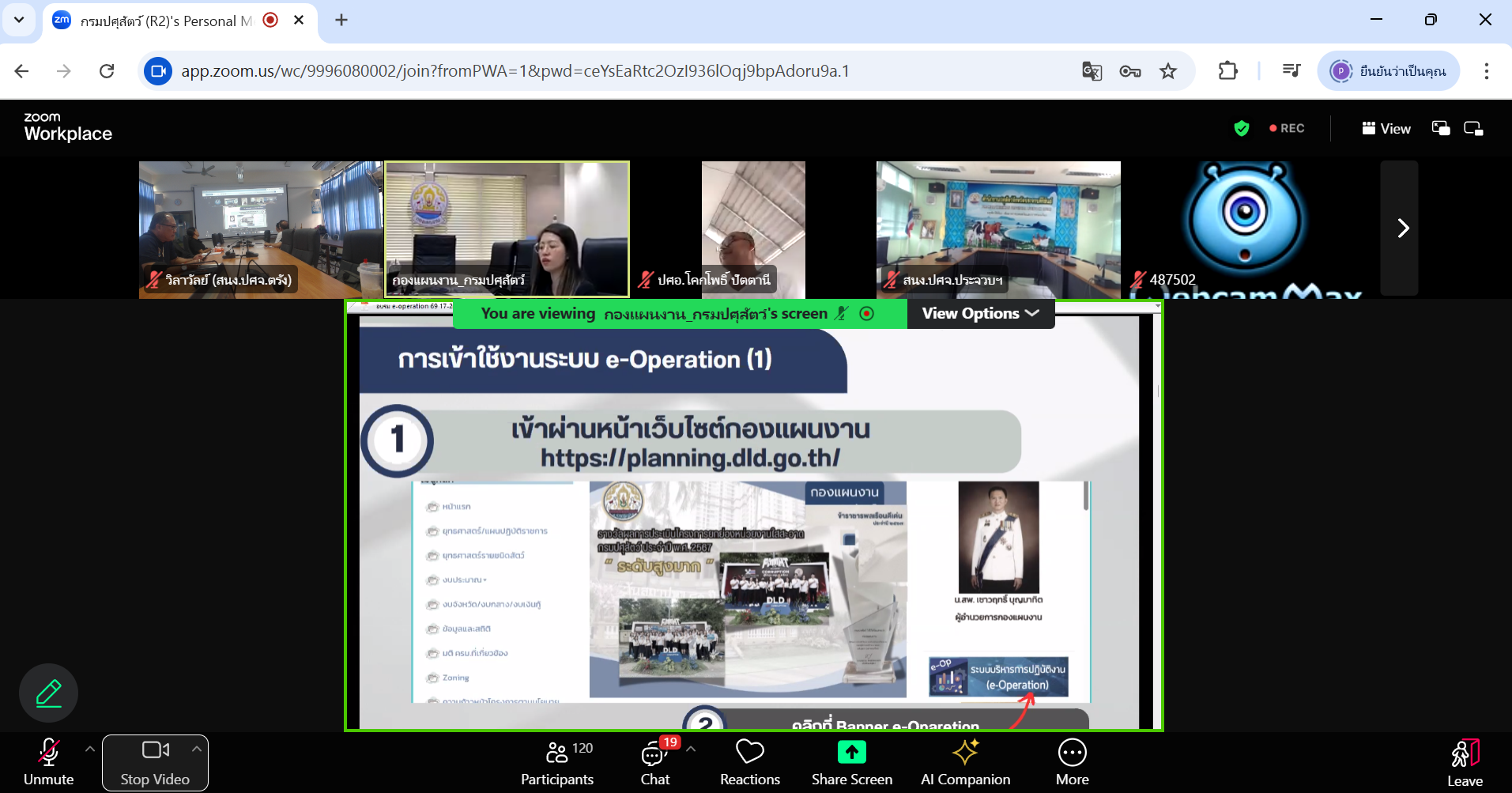Screen dimensions: 1512x793
Task: Open the View layout menu
Action: click(1386, 128)
